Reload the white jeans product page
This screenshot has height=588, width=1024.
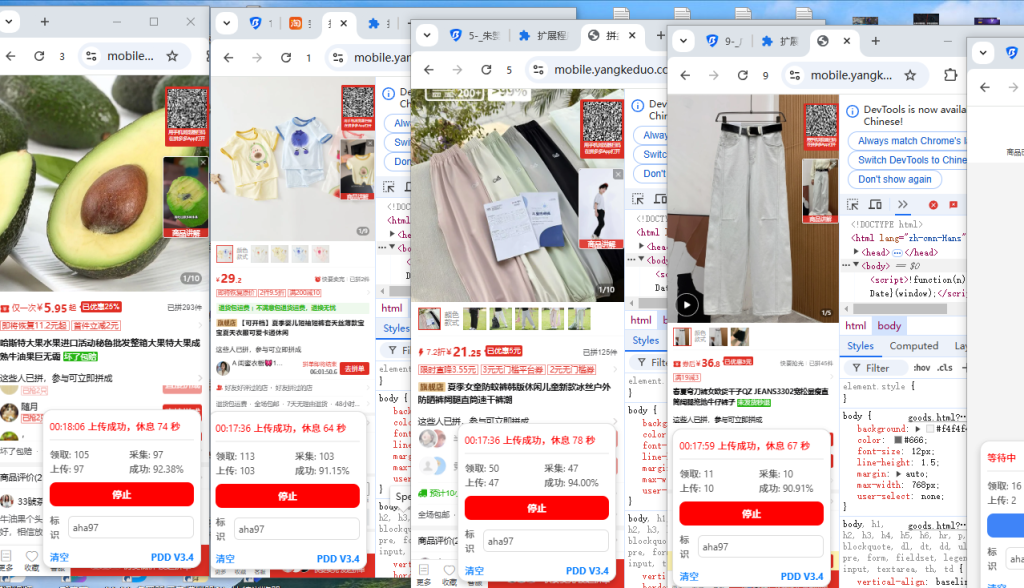click(x=743, y=75)
